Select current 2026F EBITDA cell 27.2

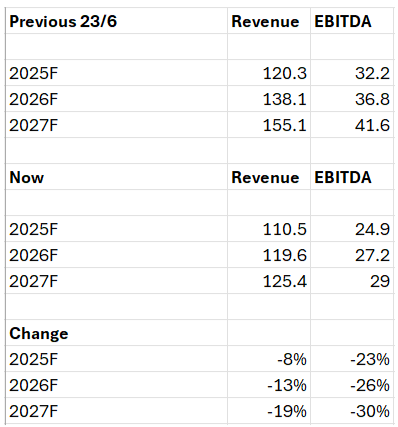(x=352, y=255)
